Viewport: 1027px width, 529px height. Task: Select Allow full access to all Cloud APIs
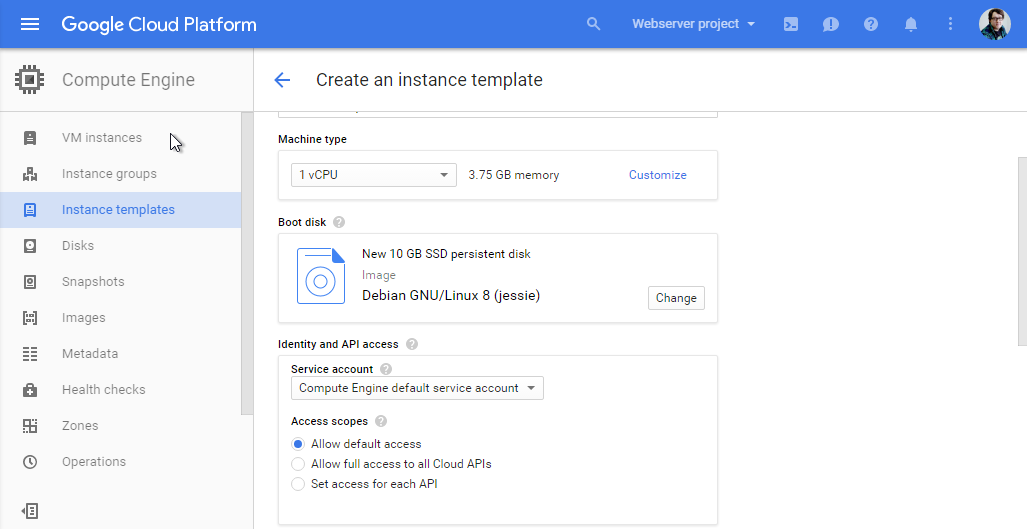tap(298, 464)
